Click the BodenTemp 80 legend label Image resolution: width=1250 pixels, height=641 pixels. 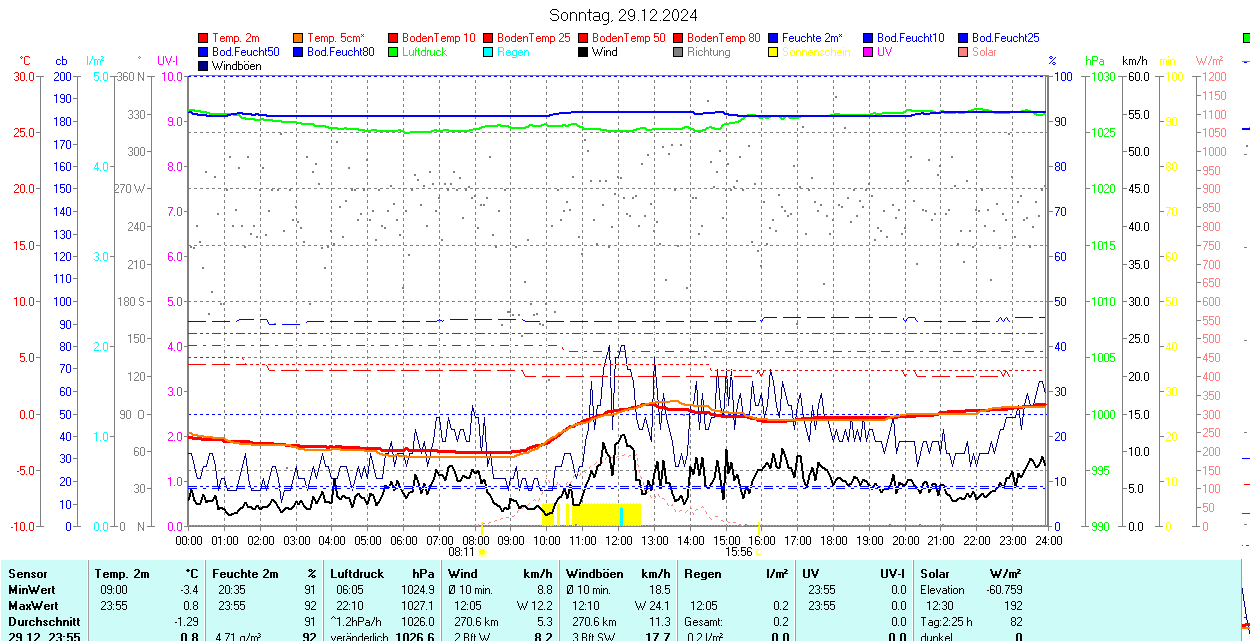tap(724, 38)
